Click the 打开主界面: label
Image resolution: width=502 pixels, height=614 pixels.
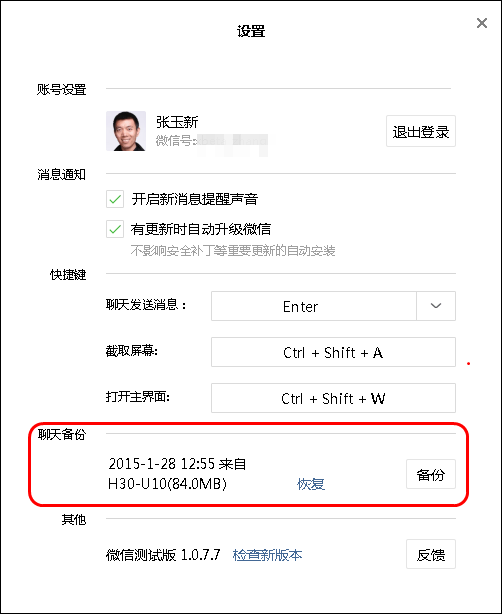pos(138,397)
